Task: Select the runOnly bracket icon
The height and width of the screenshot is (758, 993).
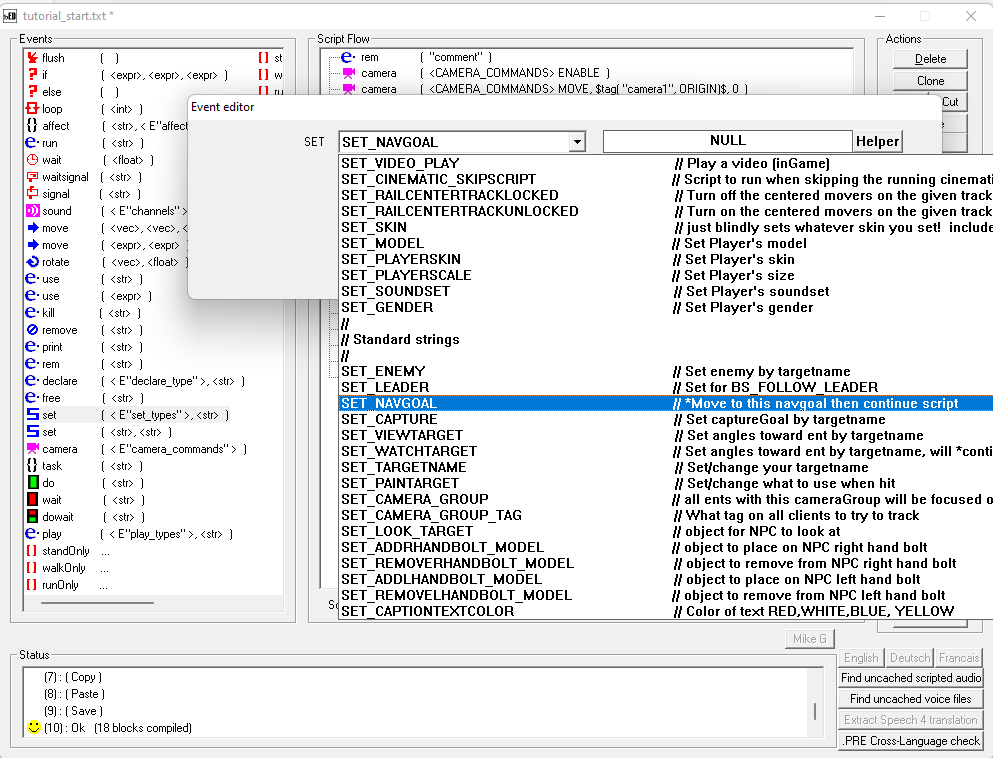Action: click(x=32, y=585)
